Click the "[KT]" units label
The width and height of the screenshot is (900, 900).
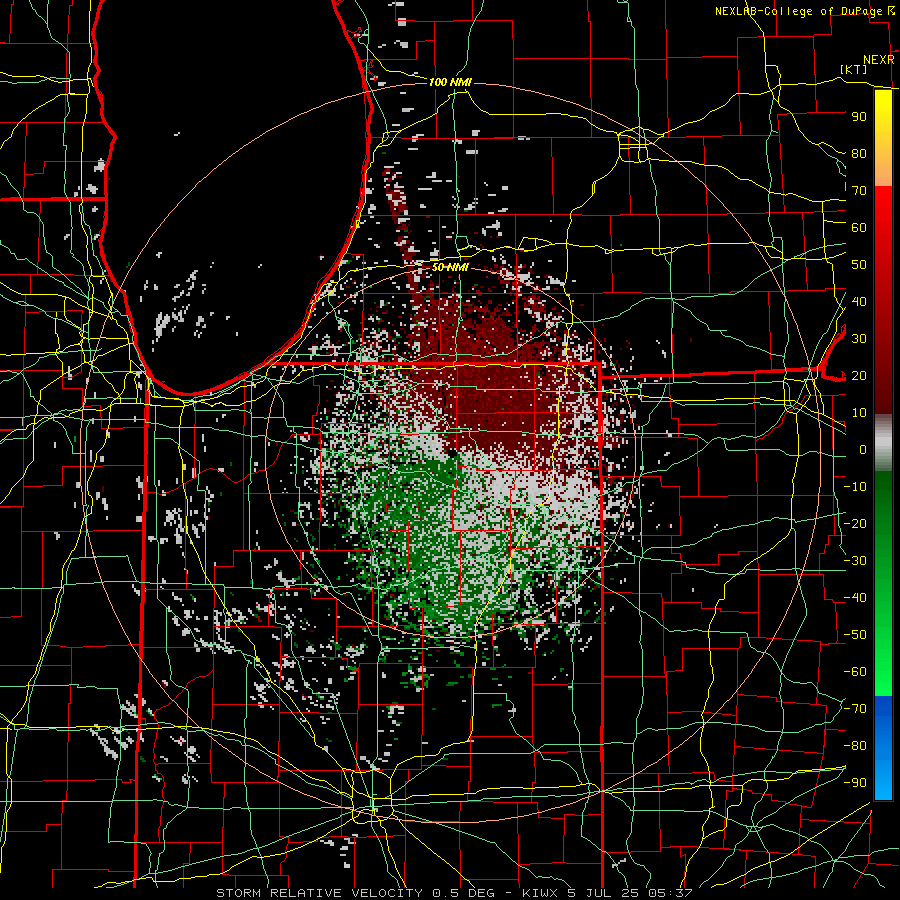[854, 69]
